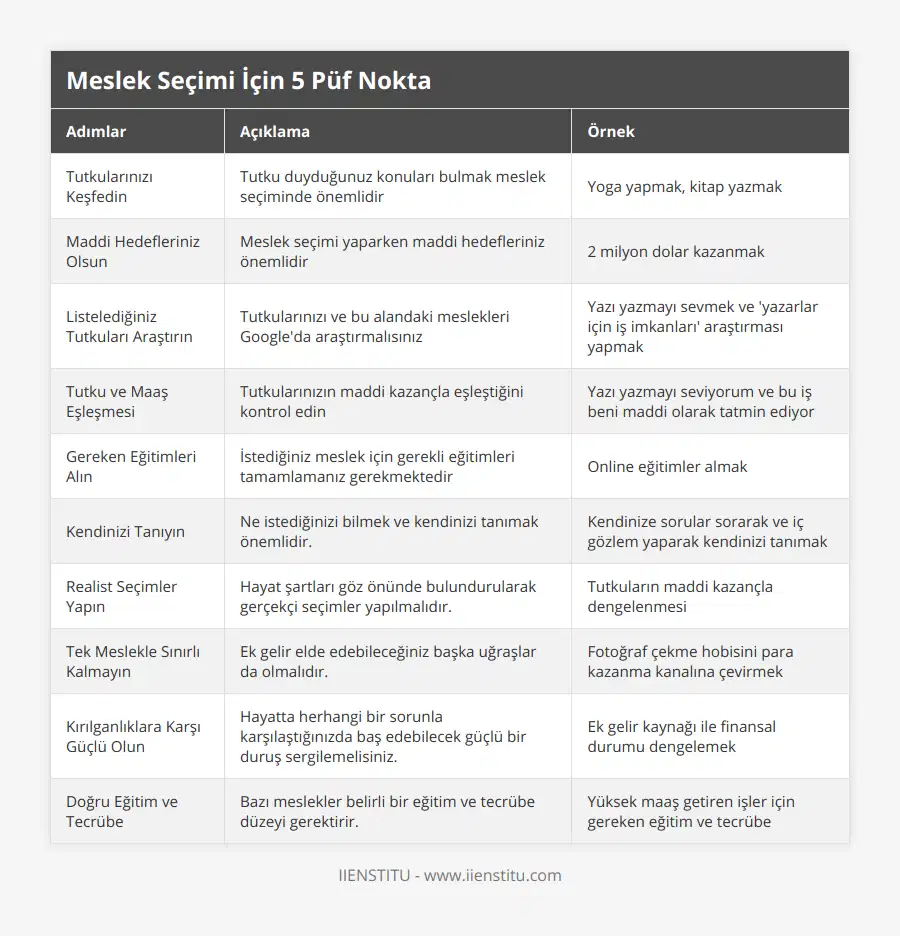Select the 'Doğru Eğitim ve Tecrübe' row label
Viewport: 900px width, 936px height.
(x=122, y=811)
